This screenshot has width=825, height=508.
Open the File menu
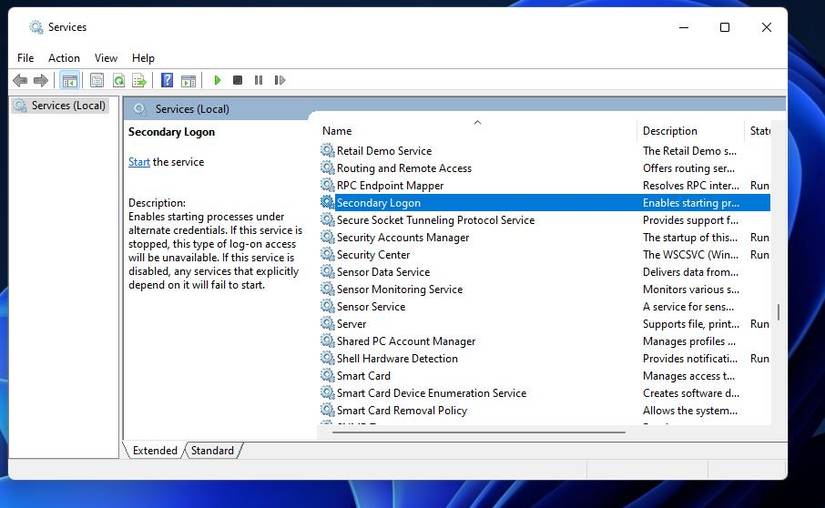[25, 58]
